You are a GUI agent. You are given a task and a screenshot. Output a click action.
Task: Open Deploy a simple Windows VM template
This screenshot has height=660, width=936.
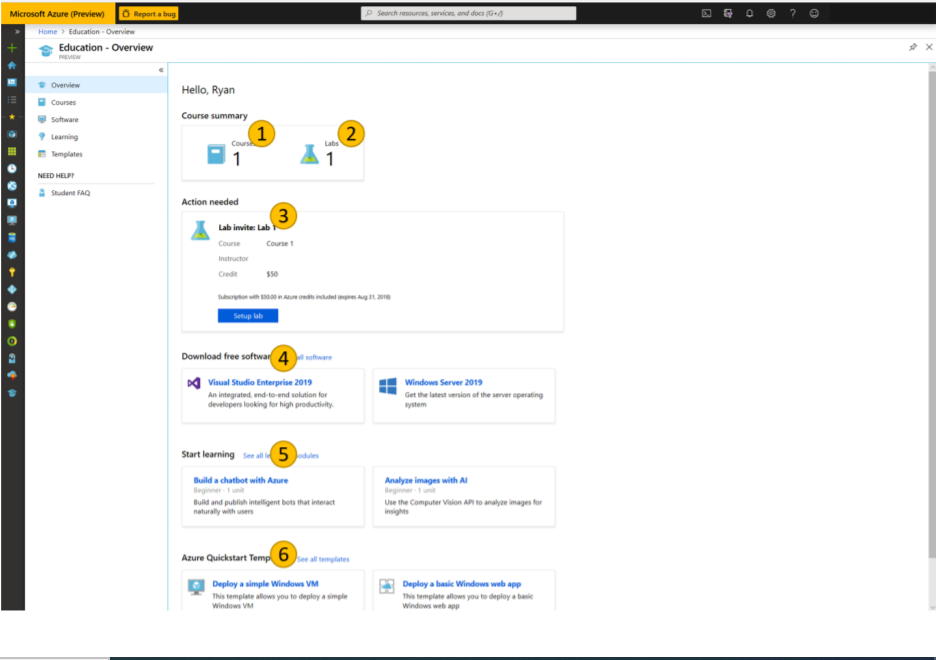(x=265, y=584)
